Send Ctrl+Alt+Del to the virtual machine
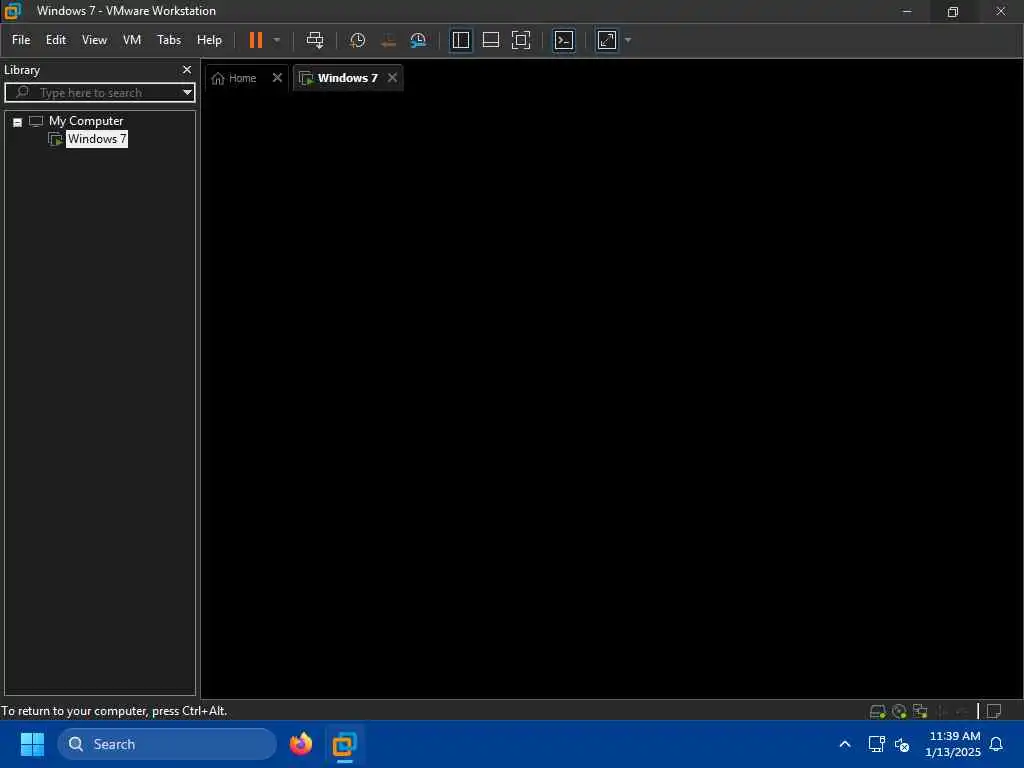 pos(315,40)
